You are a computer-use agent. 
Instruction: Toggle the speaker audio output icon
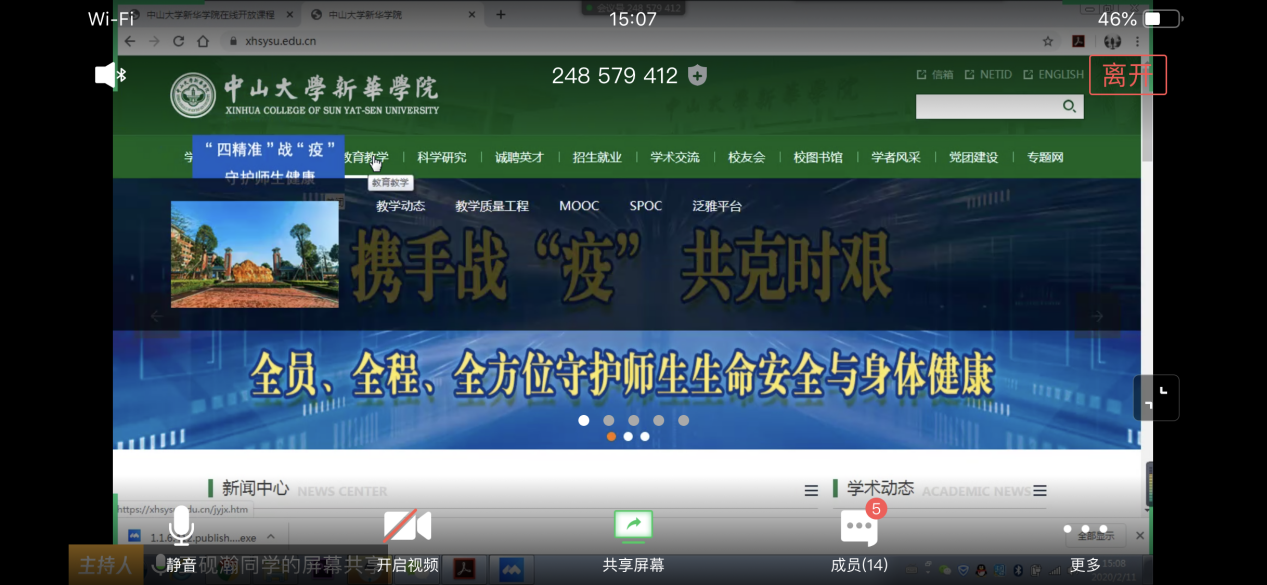click(x=108, y=75)
